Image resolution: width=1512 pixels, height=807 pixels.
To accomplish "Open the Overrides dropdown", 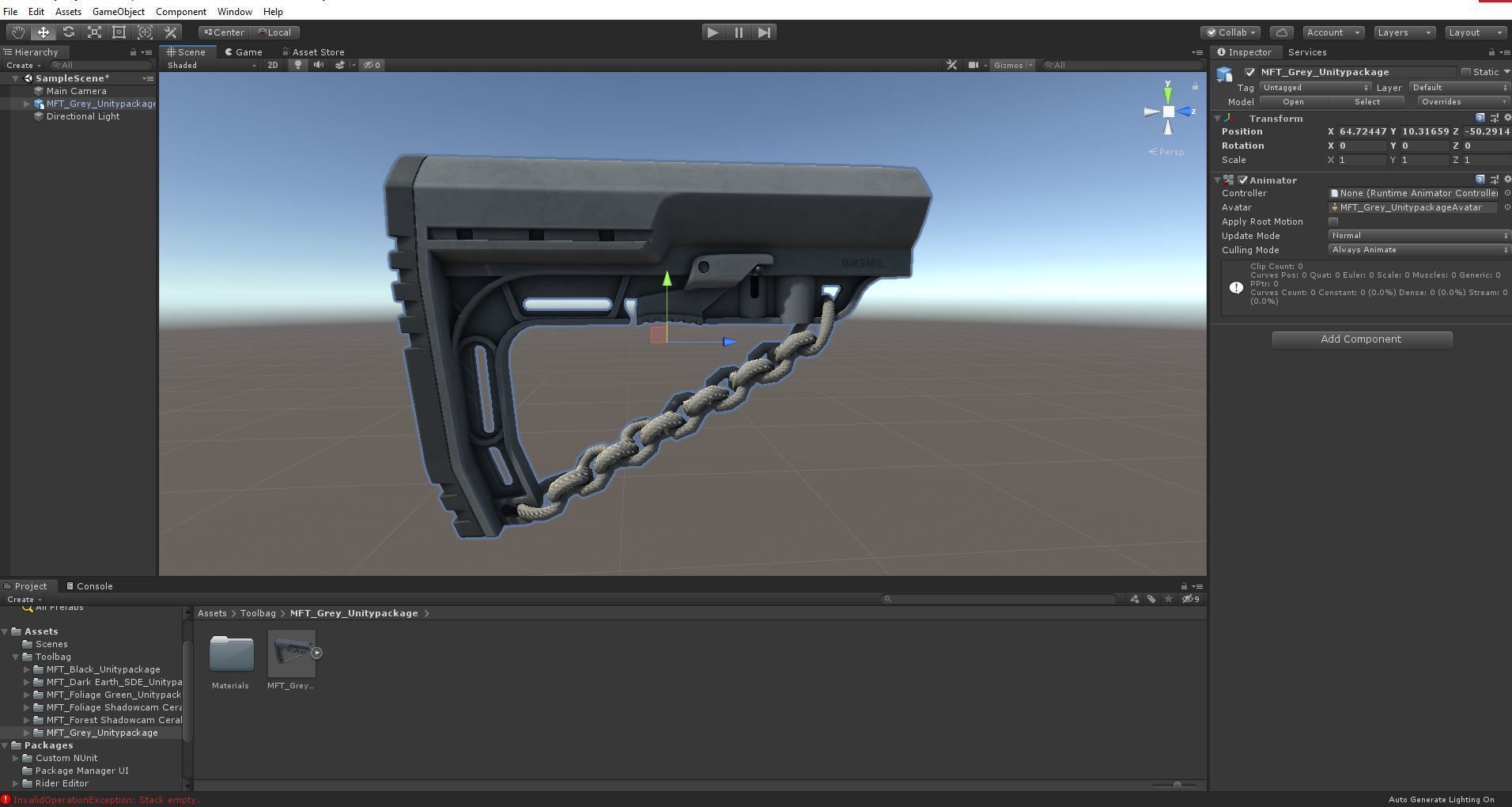I will pos(1463,102).
